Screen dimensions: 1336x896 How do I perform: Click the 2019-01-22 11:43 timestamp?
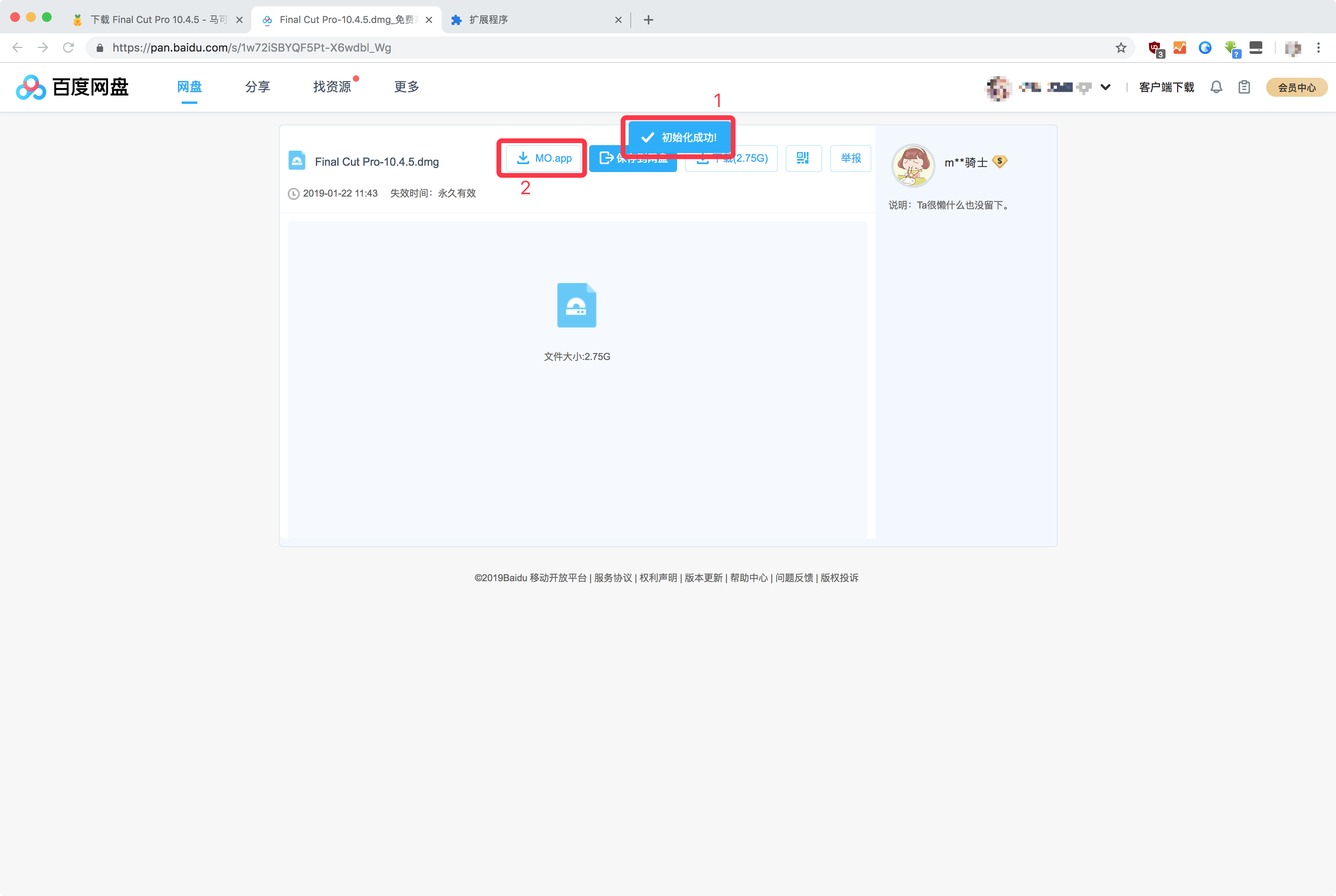pyautogui.click(x=340, y=193)
